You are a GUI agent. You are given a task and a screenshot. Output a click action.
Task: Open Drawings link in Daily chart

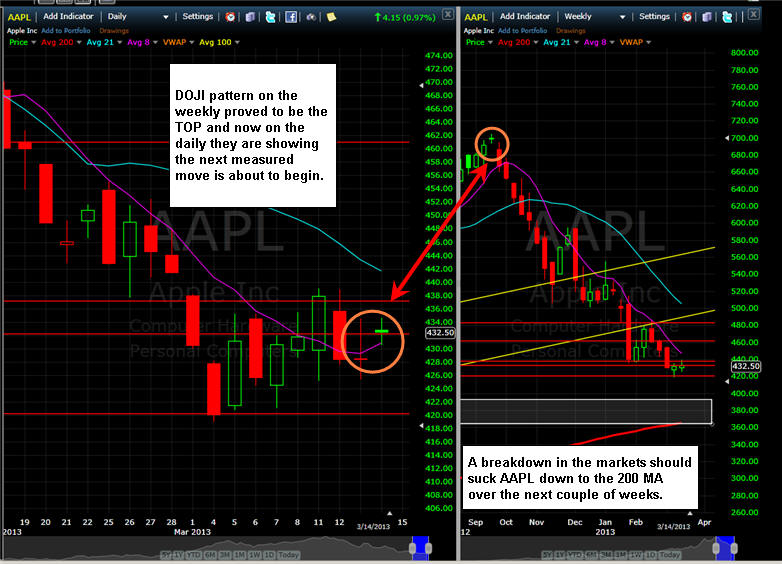click(x=114, y=30)
